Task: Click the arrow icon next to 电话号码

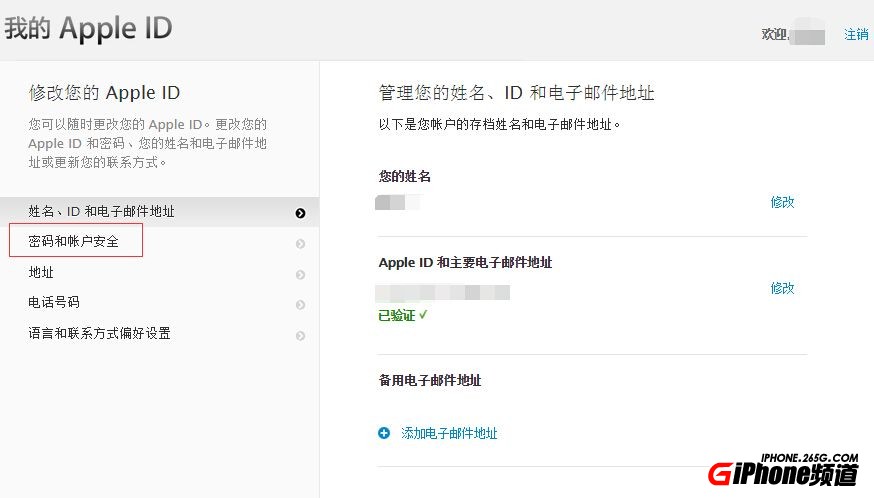Action: [300, 304]
